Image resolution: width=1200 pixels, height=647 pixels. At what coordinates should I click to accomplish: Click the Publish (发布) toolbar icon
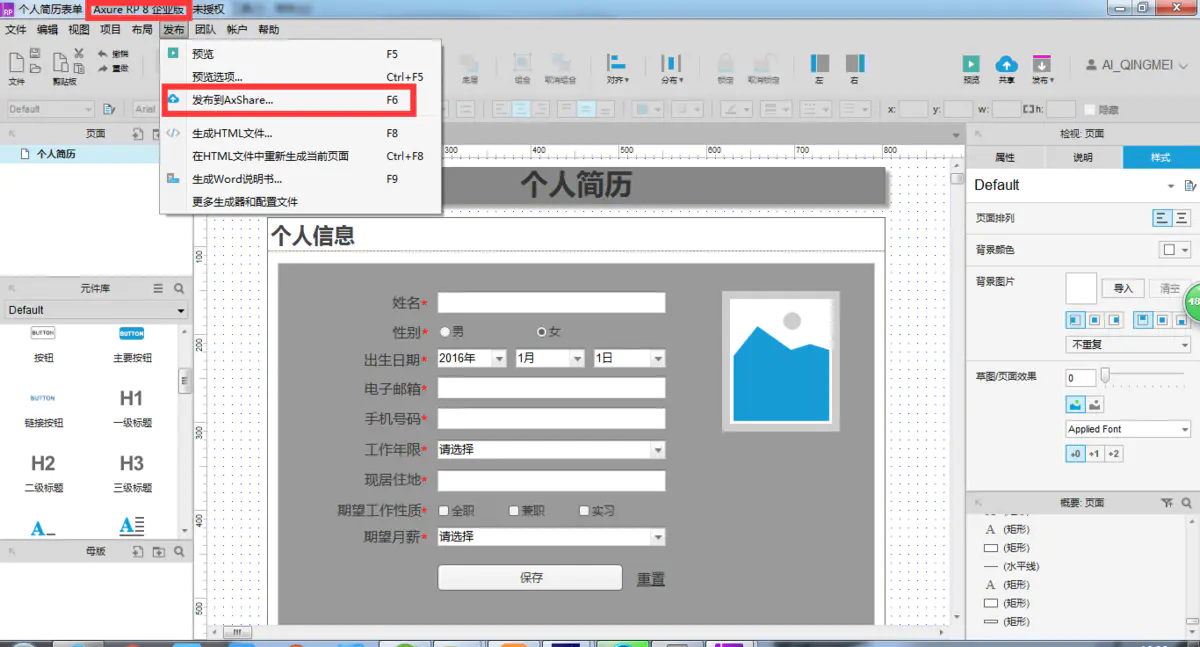pos(1041,63)
